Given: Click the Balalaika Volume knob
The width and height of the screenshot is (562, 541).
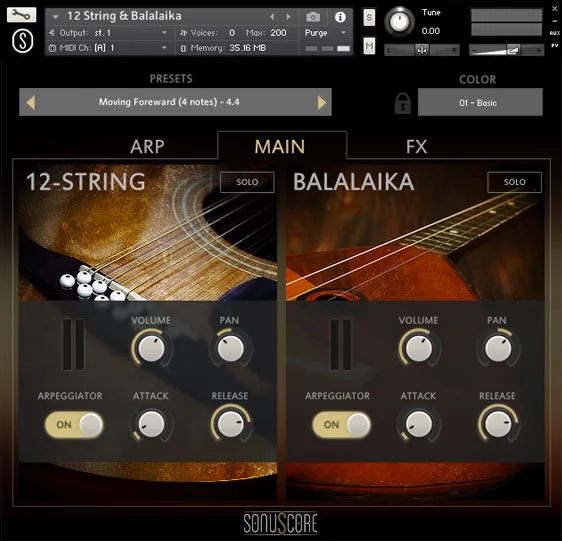Looking at the screenshot, I should coord(419,348).
